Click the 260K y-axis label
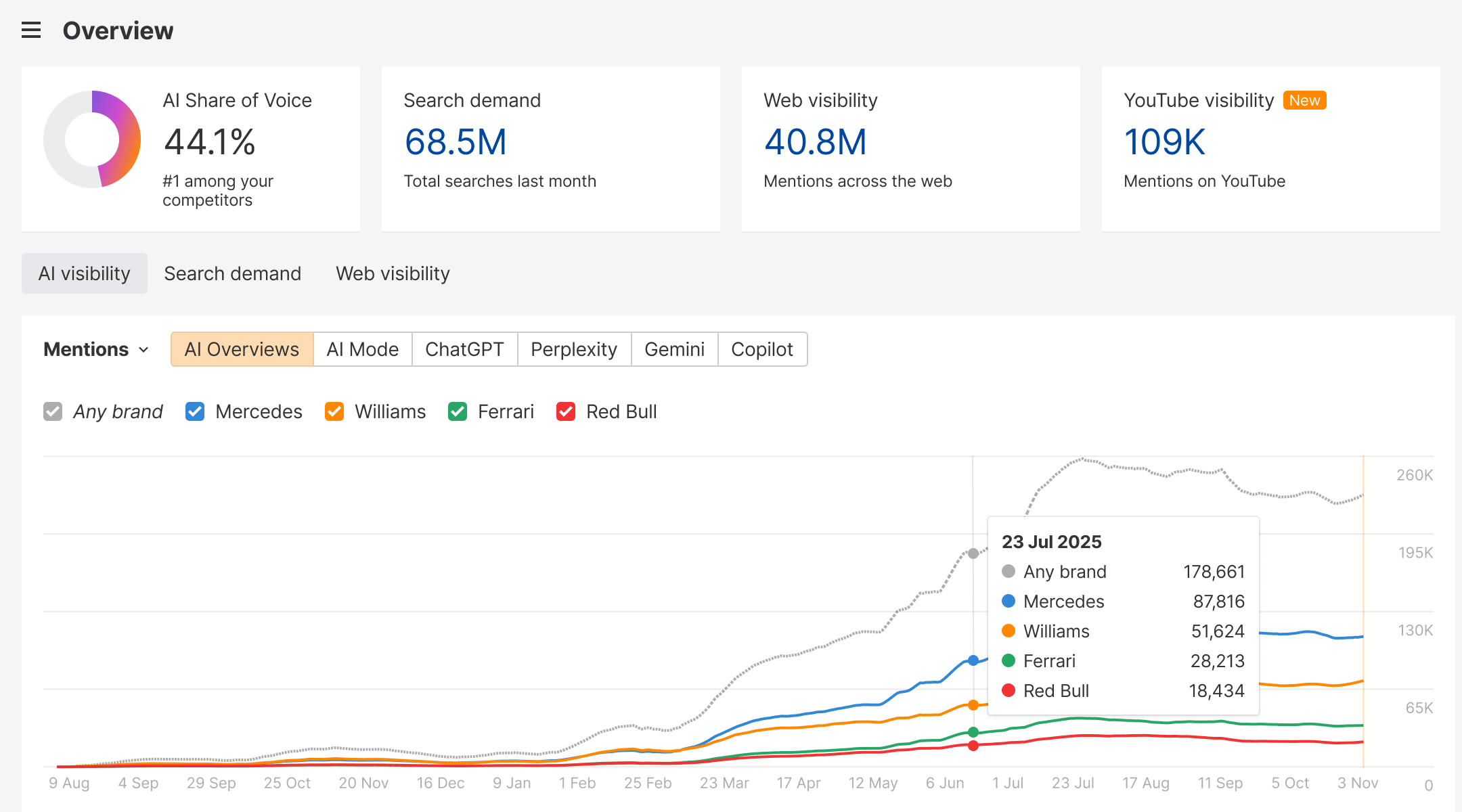This screenshot has width=1462, height=812. (1415, 475)
